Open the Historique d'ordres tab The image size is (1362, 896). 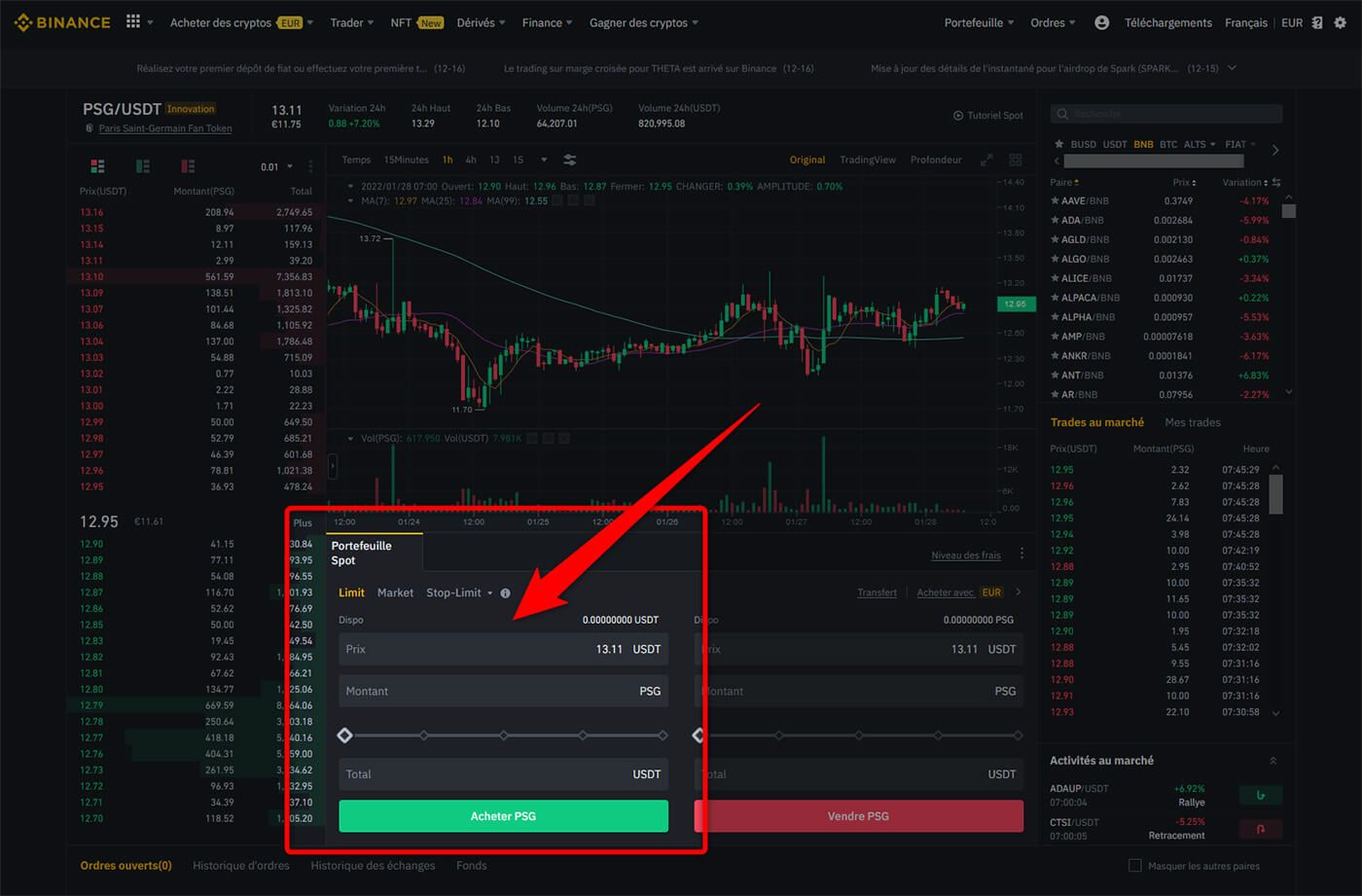coord(240,865)
